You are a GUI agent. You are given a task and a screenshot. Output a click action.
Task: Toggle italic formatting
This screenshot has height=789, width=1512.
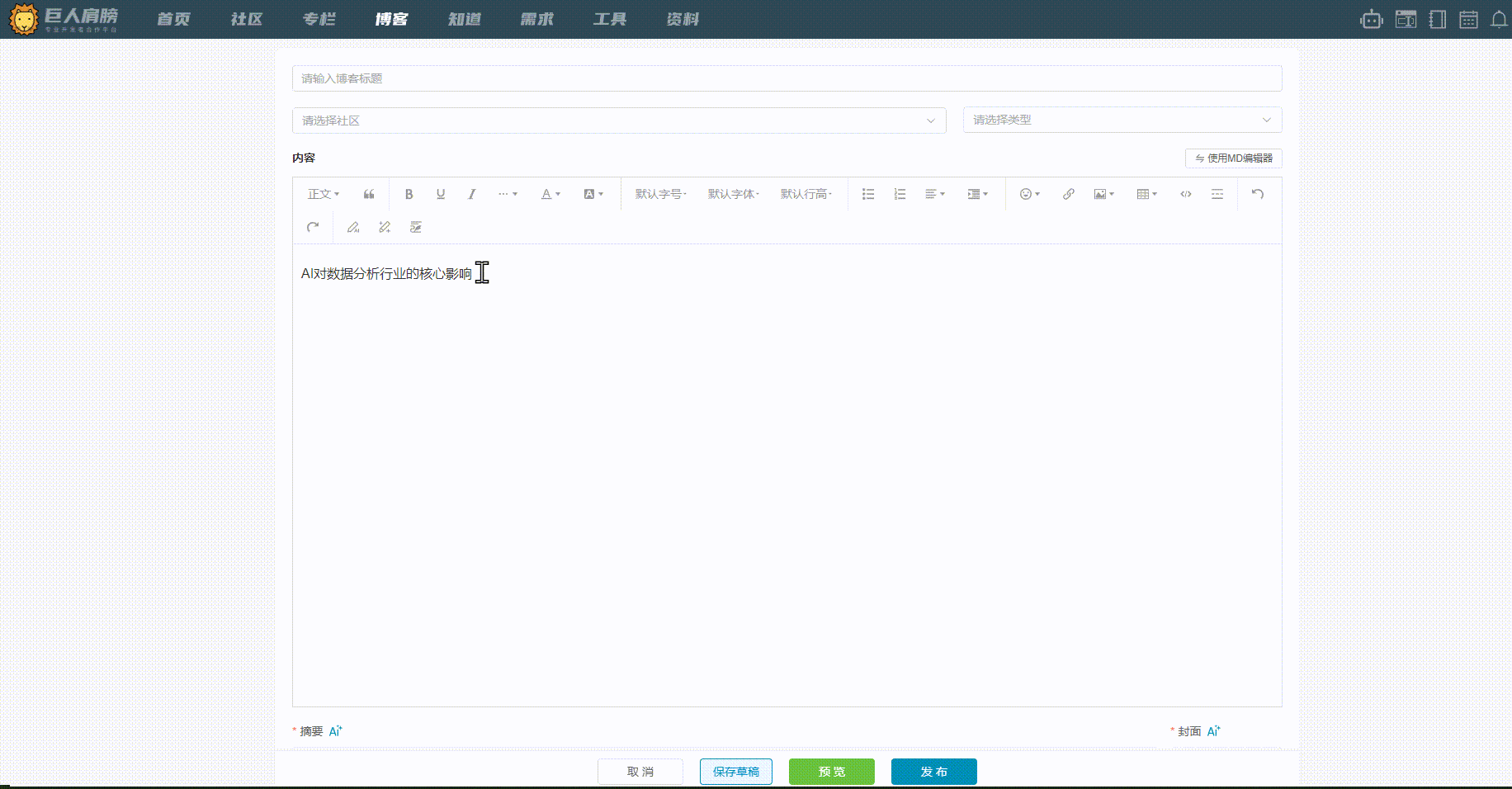click(x=471, y=194)
